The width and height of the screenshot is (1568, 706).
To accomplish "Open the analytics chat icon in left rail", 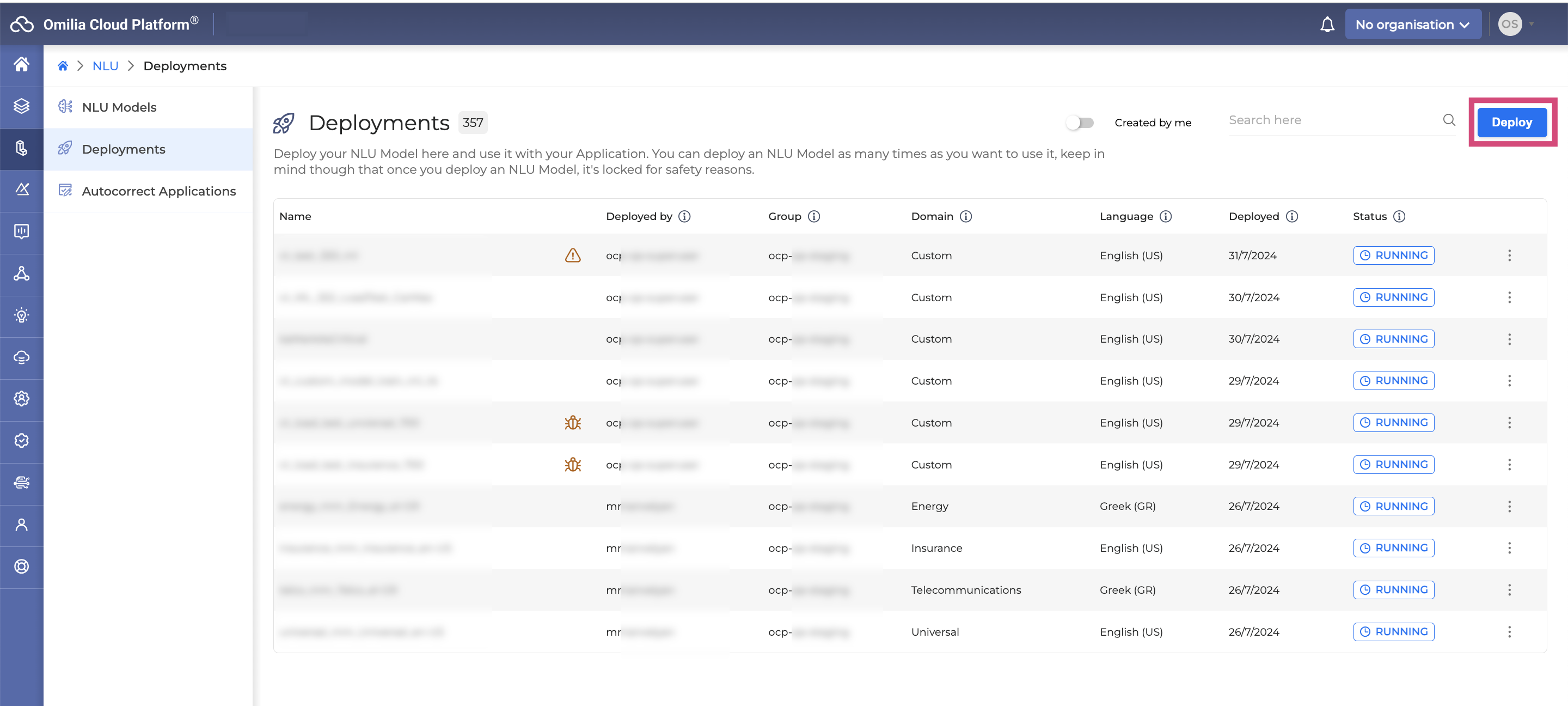I will [21, 232].
